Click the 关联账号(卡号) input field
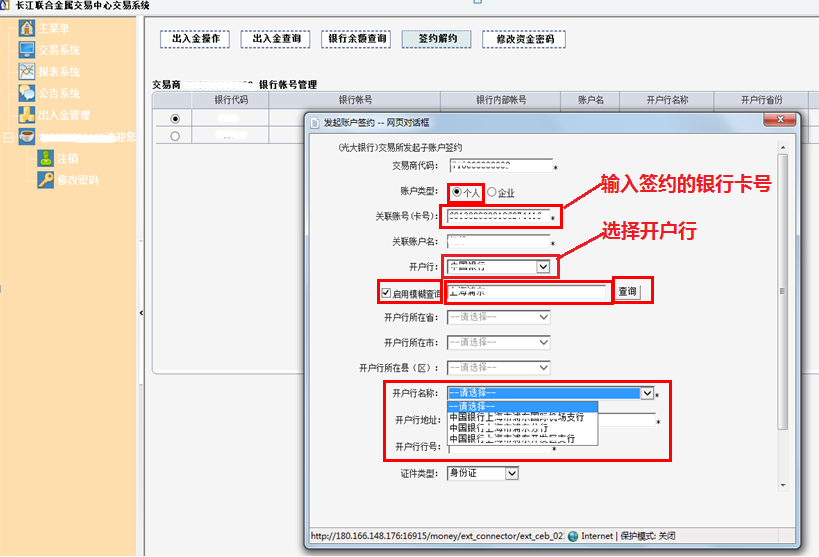Screen dimensions: 819x557 497,216
